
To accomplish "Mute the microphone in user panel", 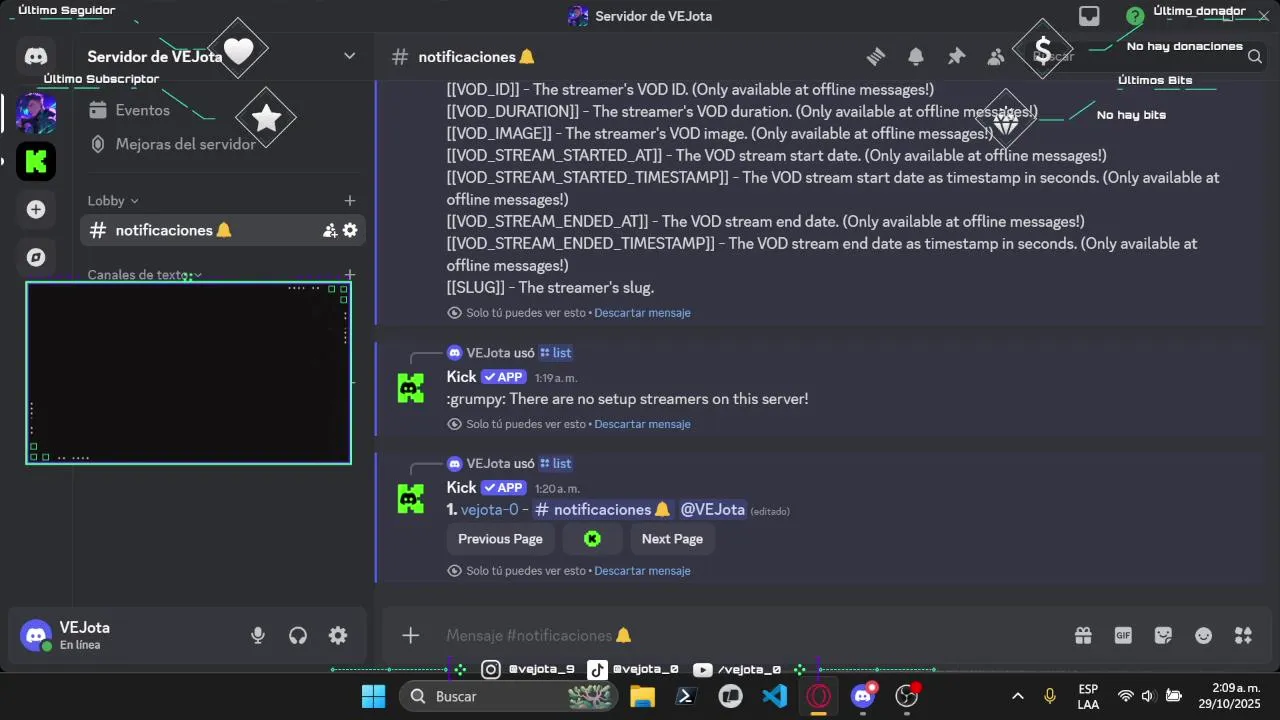I will 258,635.
